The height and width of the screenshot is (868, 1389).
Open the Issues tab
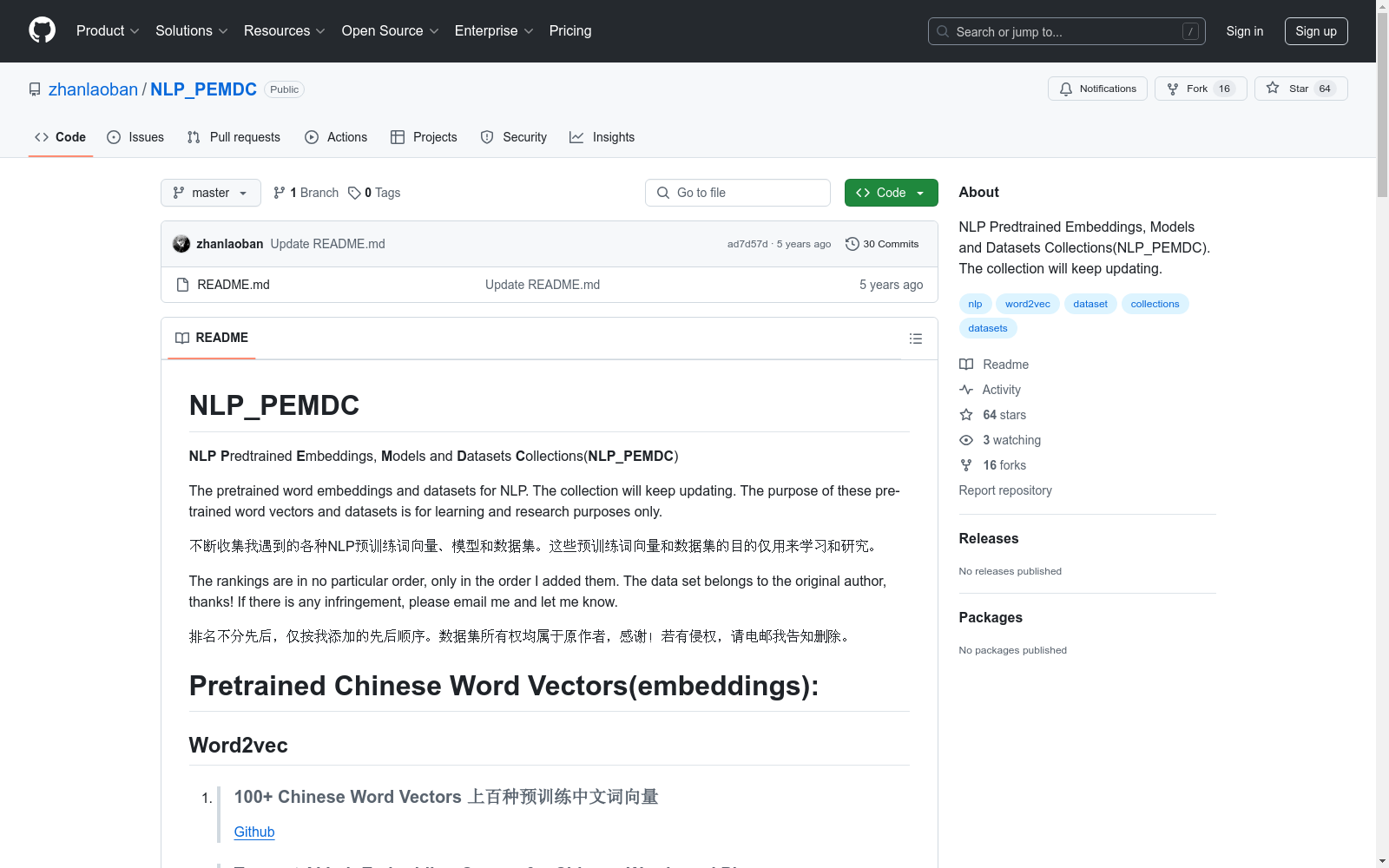(x=135, y=137)
